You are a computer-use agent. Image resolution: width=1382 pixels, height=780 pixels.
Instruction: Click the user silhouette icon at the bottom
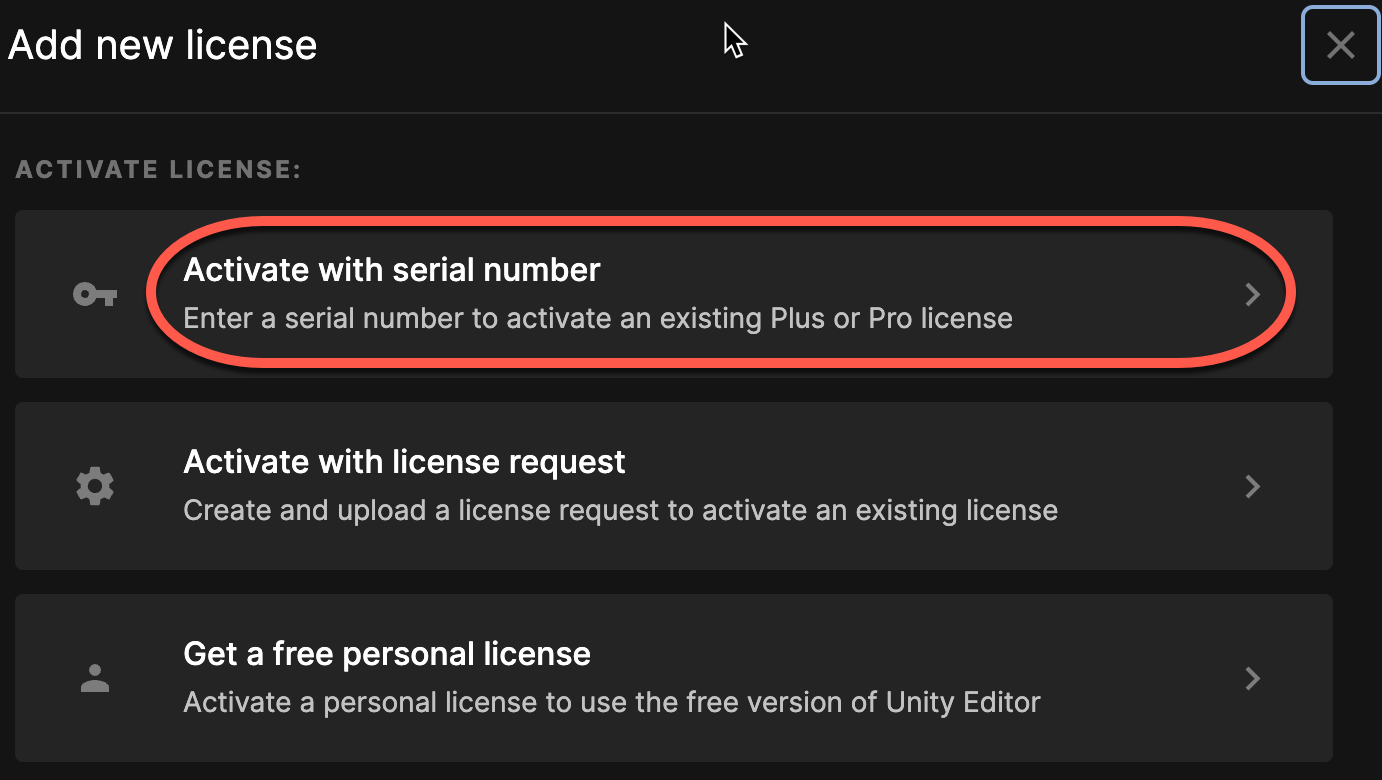94,678
